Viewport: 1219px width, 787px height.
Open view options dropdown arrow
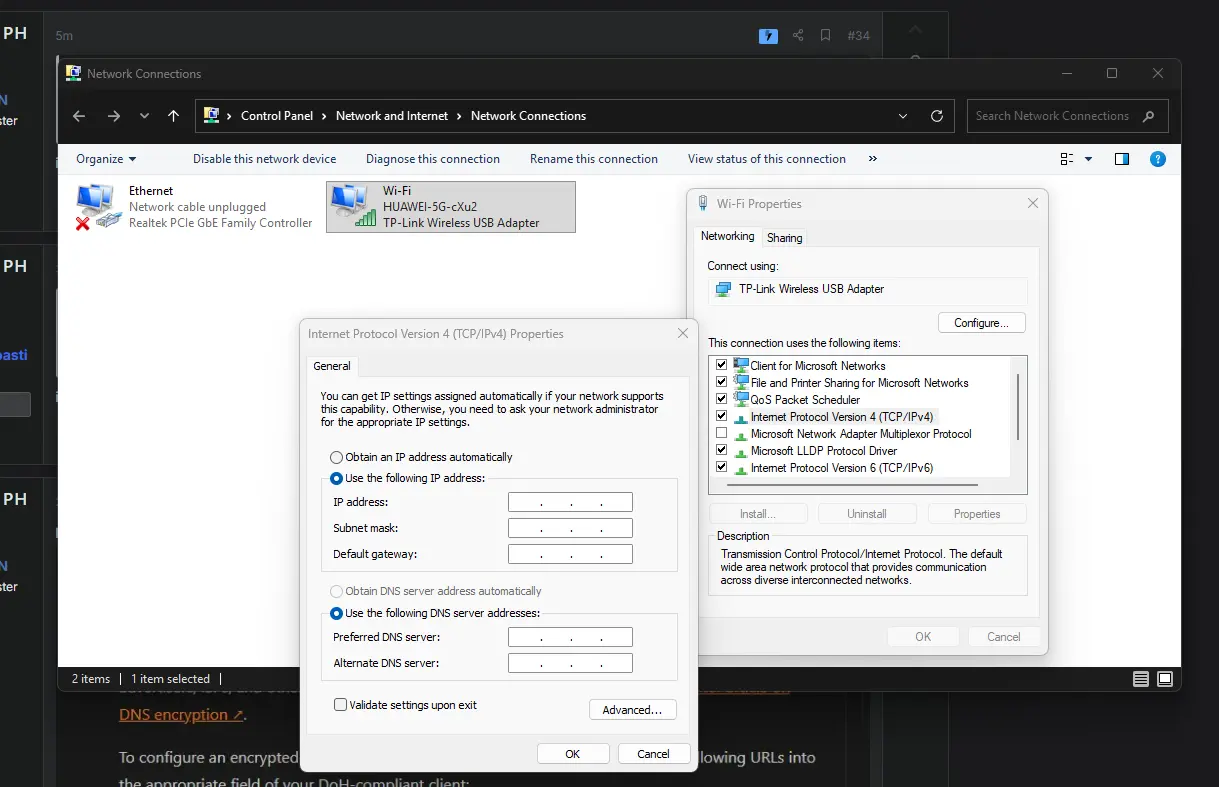pyautogui.click(x=1088, y=159)
